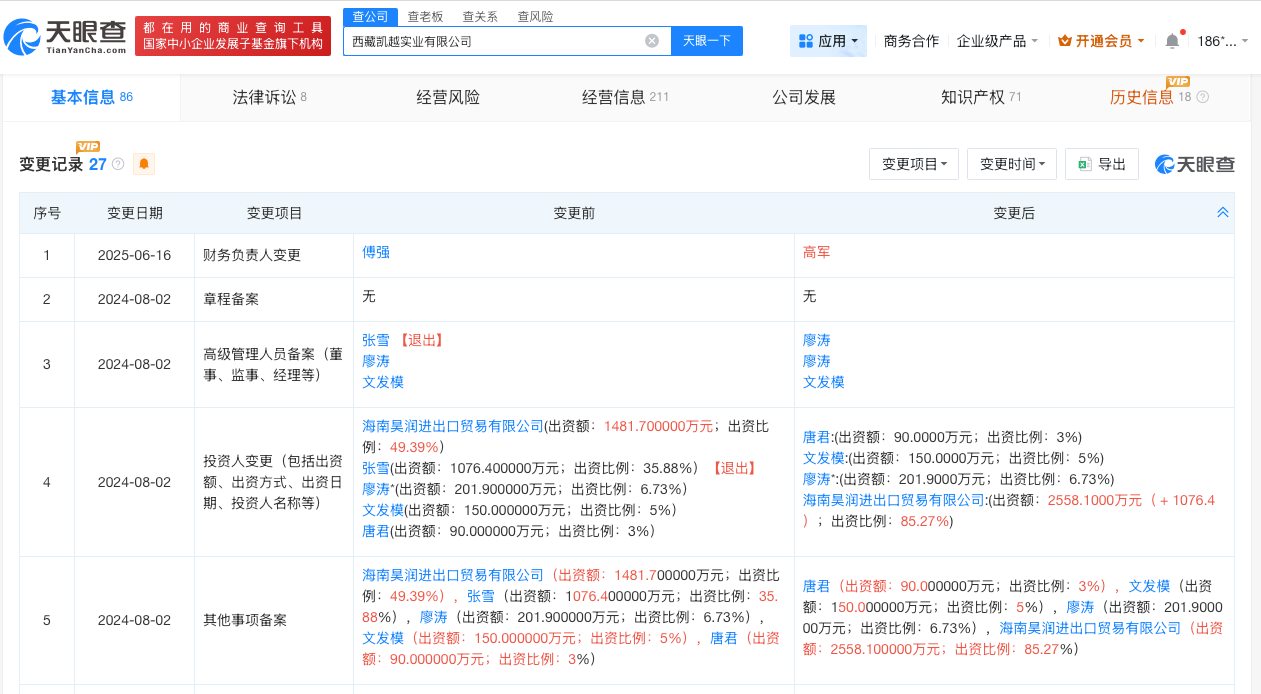Click the subscribe bell icon next to 变更记录
The height and width of the screenshot is (694, 1261).
click(144, 164)
